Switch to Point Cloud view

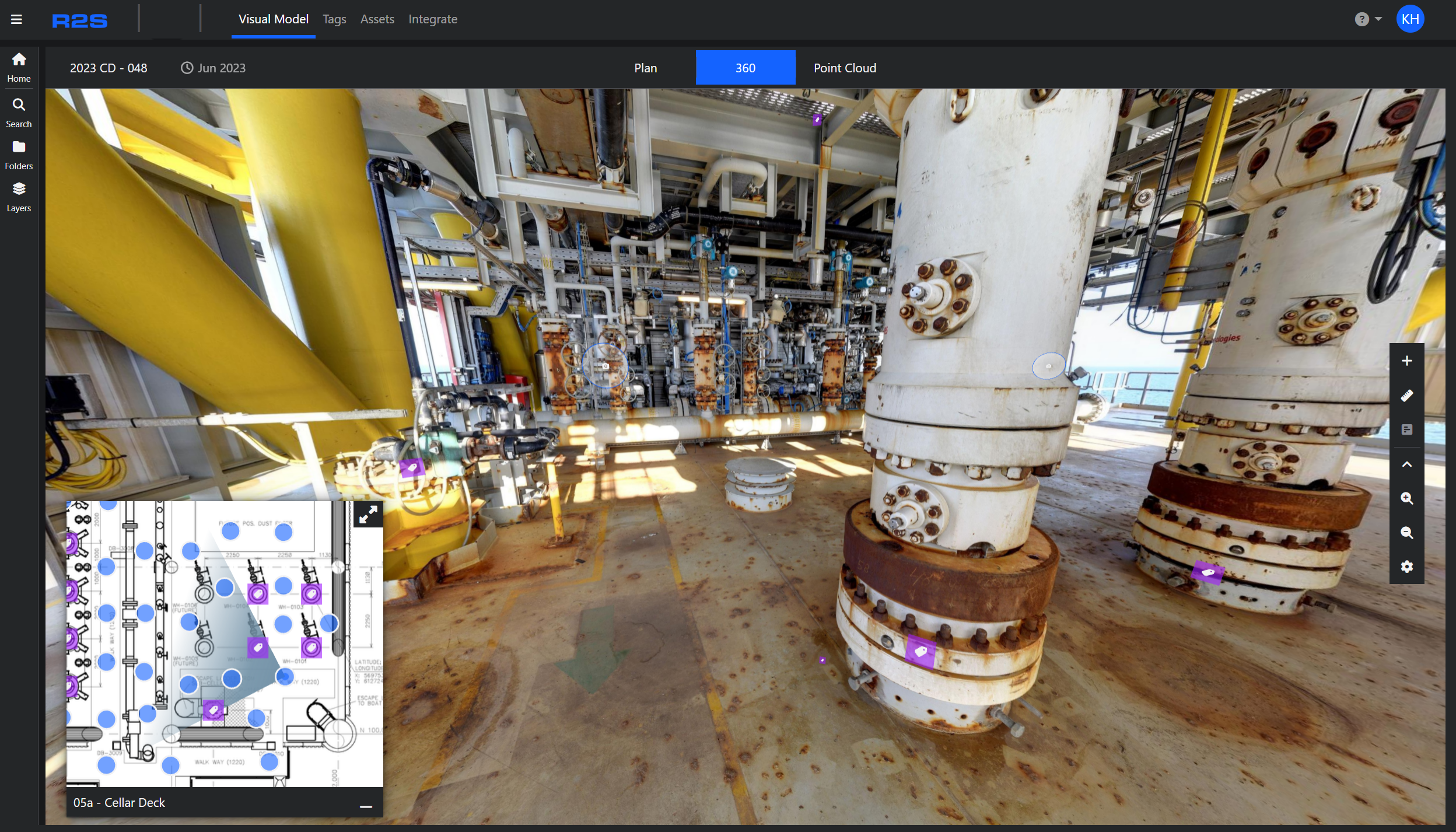[845, 68]
